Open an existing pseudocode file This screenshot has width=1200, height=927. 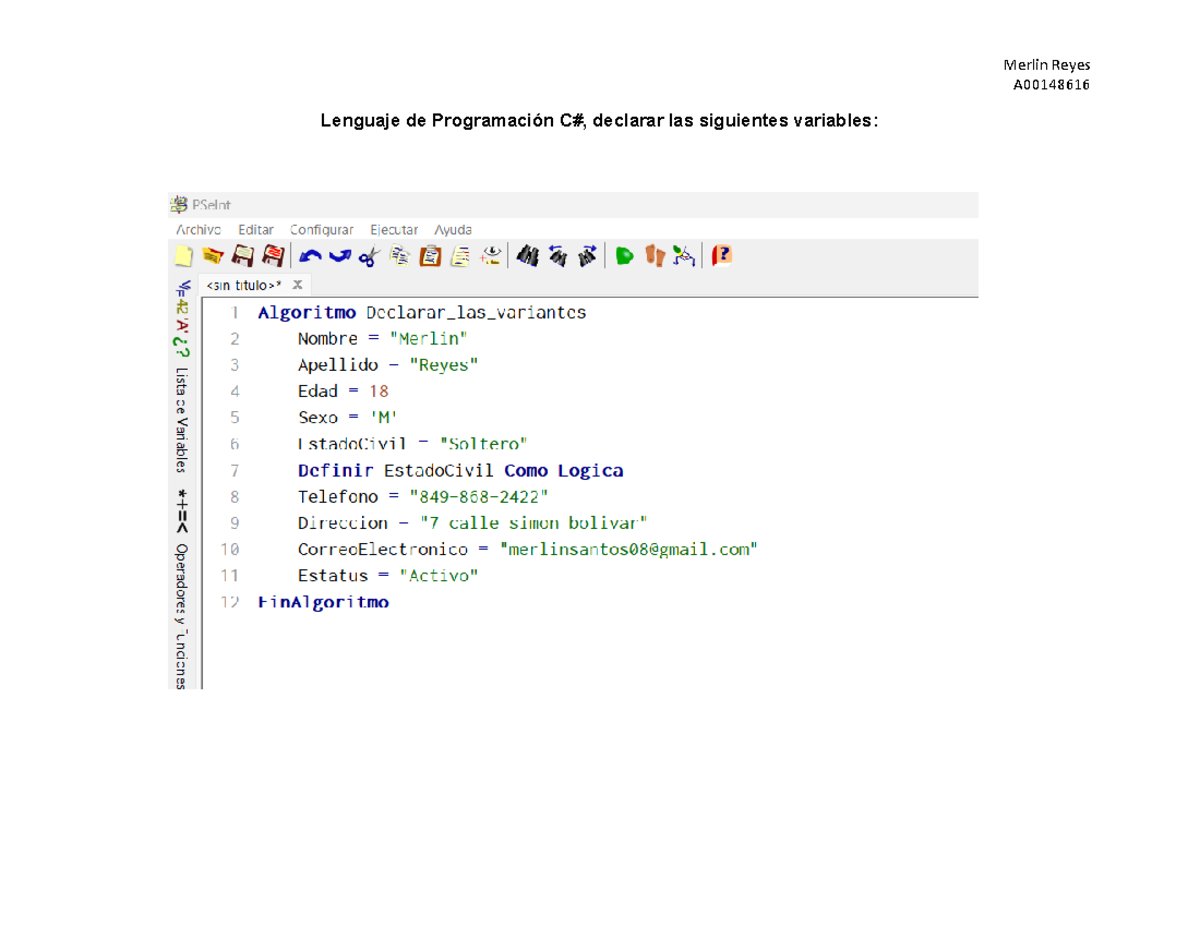click(x=211, y=256)
